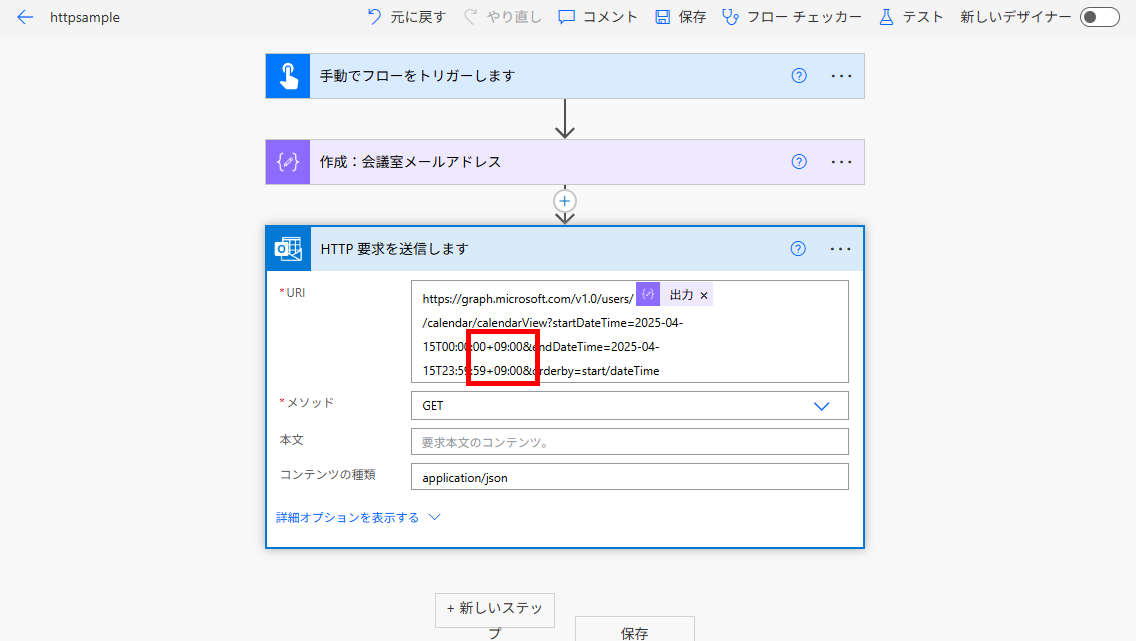1136x641 pixels.
Task: Click the 本文 request body field
Action: [x=629, y=441]
